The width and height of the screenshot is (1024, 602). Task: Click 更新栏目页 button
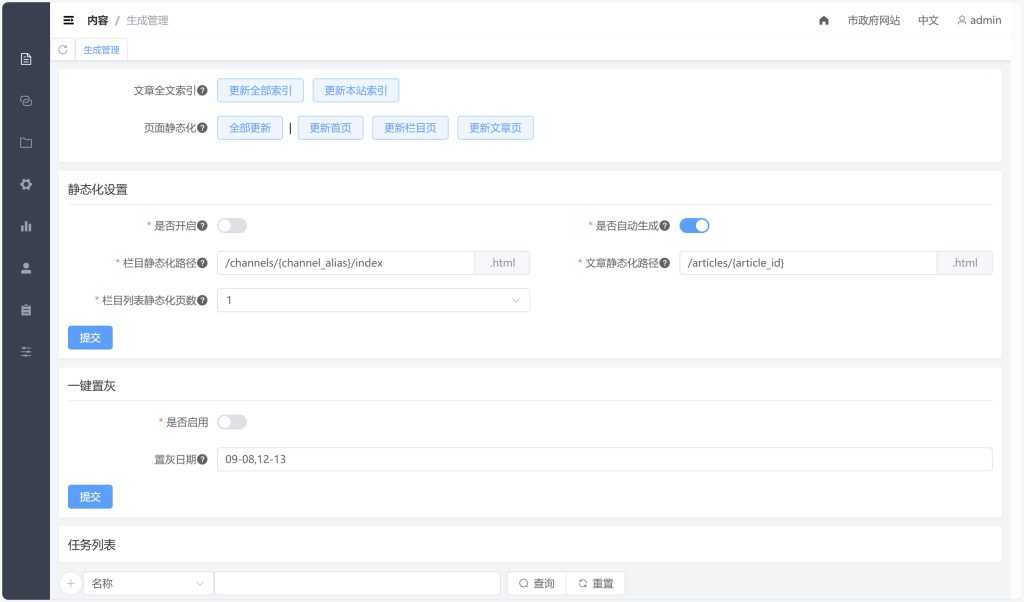[x=410, y=128]
